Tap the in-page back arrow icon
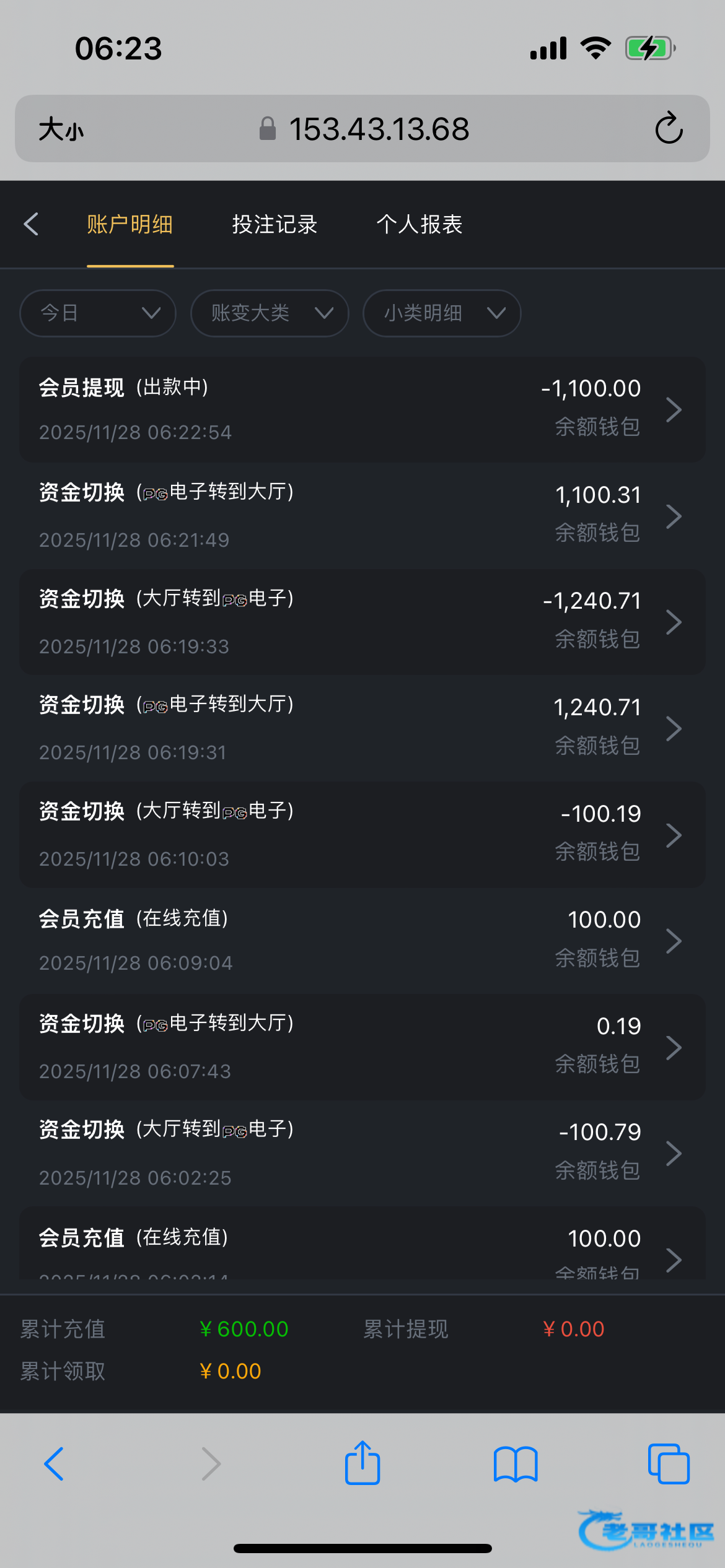725x1568 pixels. point(32,224)
